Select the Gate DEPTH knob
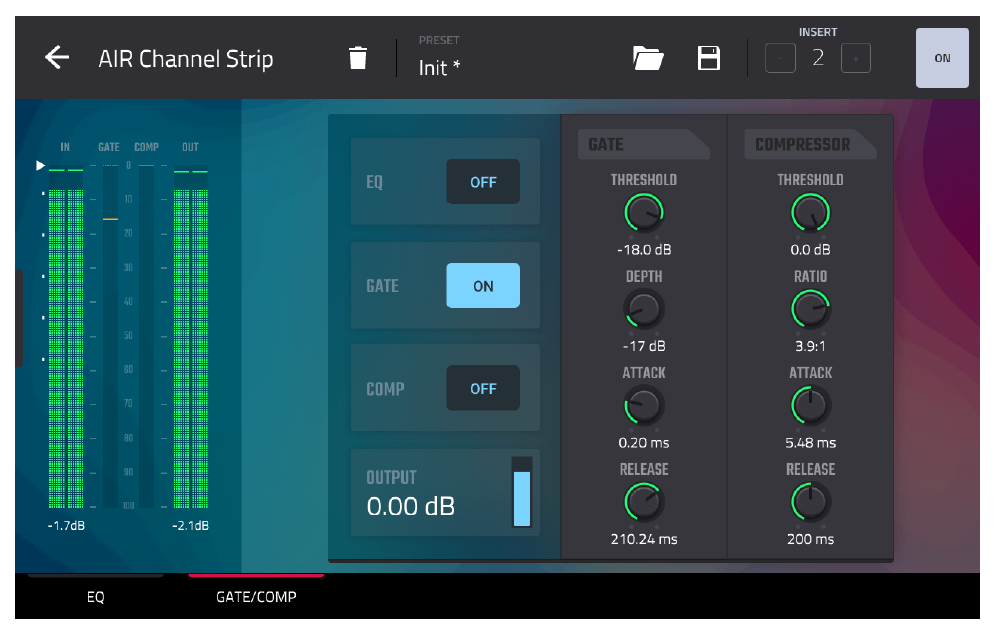 click(644, 309)
